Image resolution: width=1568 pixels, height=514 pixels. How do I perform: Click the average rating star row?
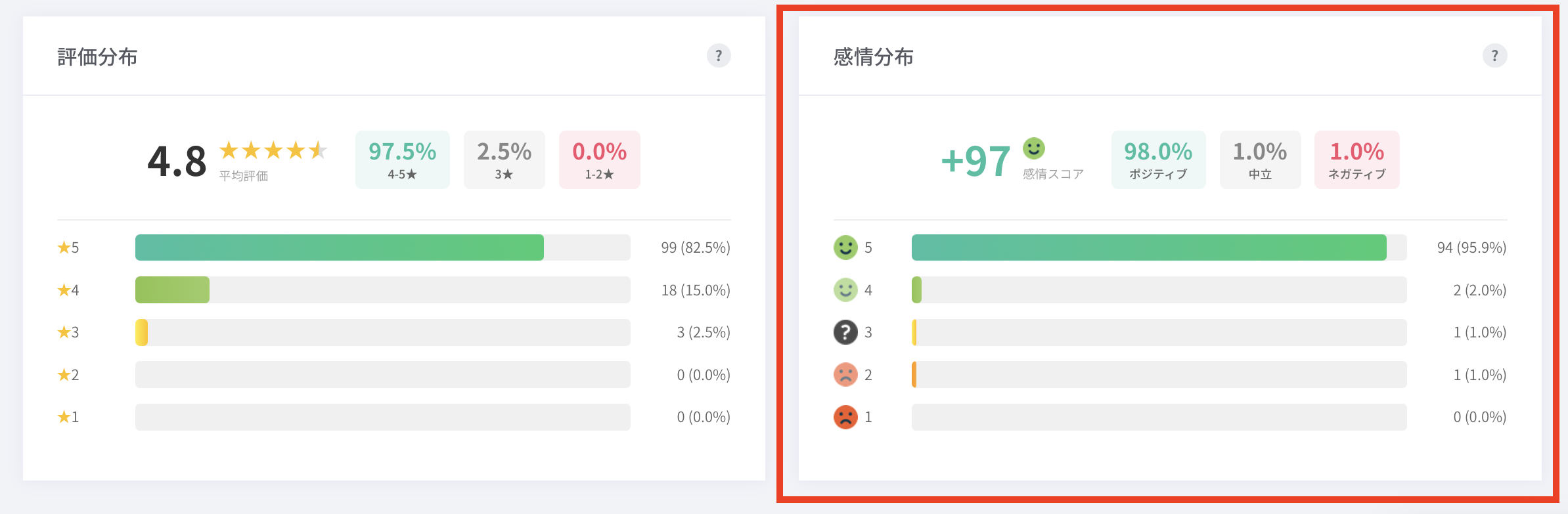(x=273, y=150)
